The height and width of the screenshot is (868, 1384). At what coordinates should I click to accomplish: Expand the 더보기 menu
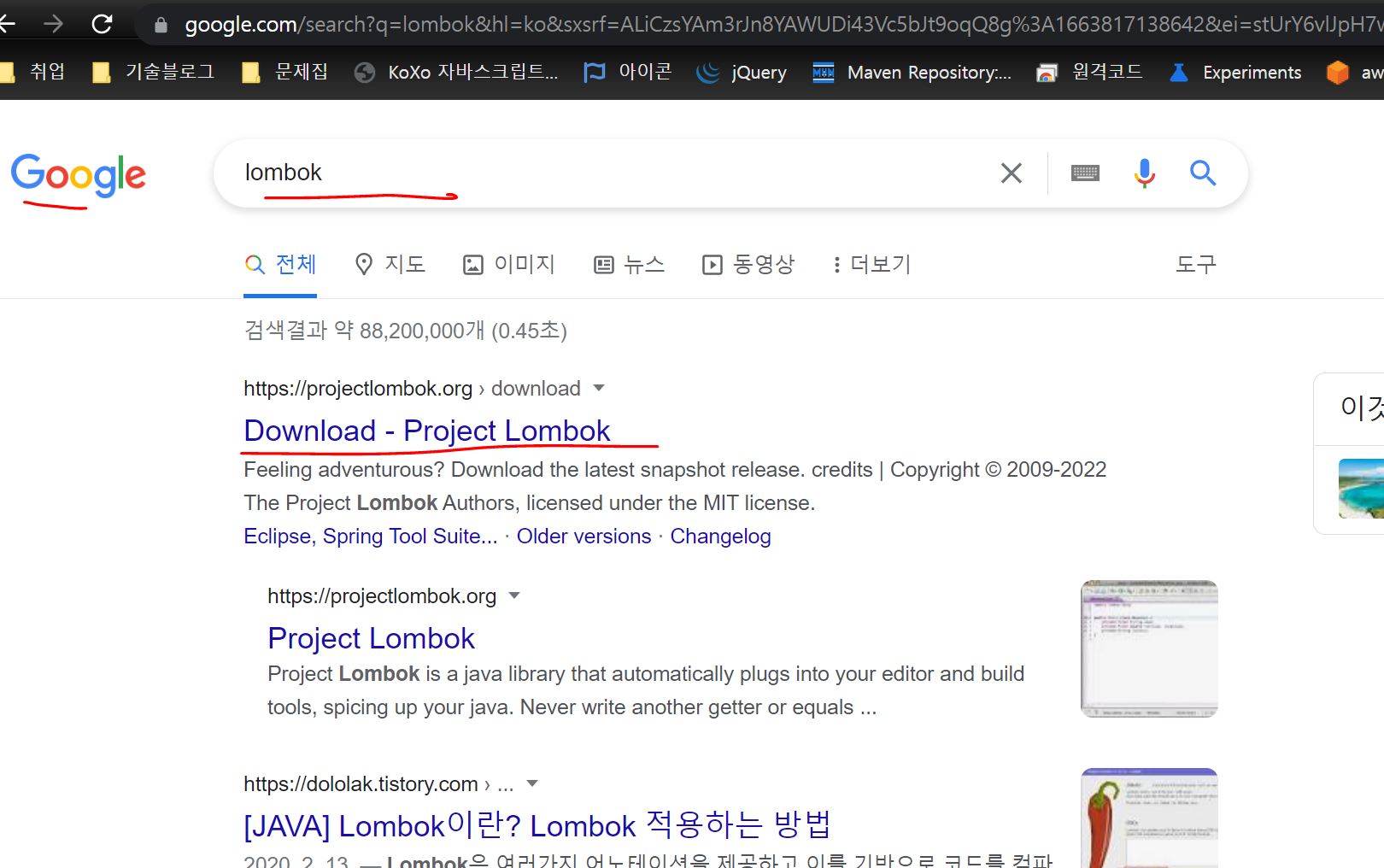point(872,265)
